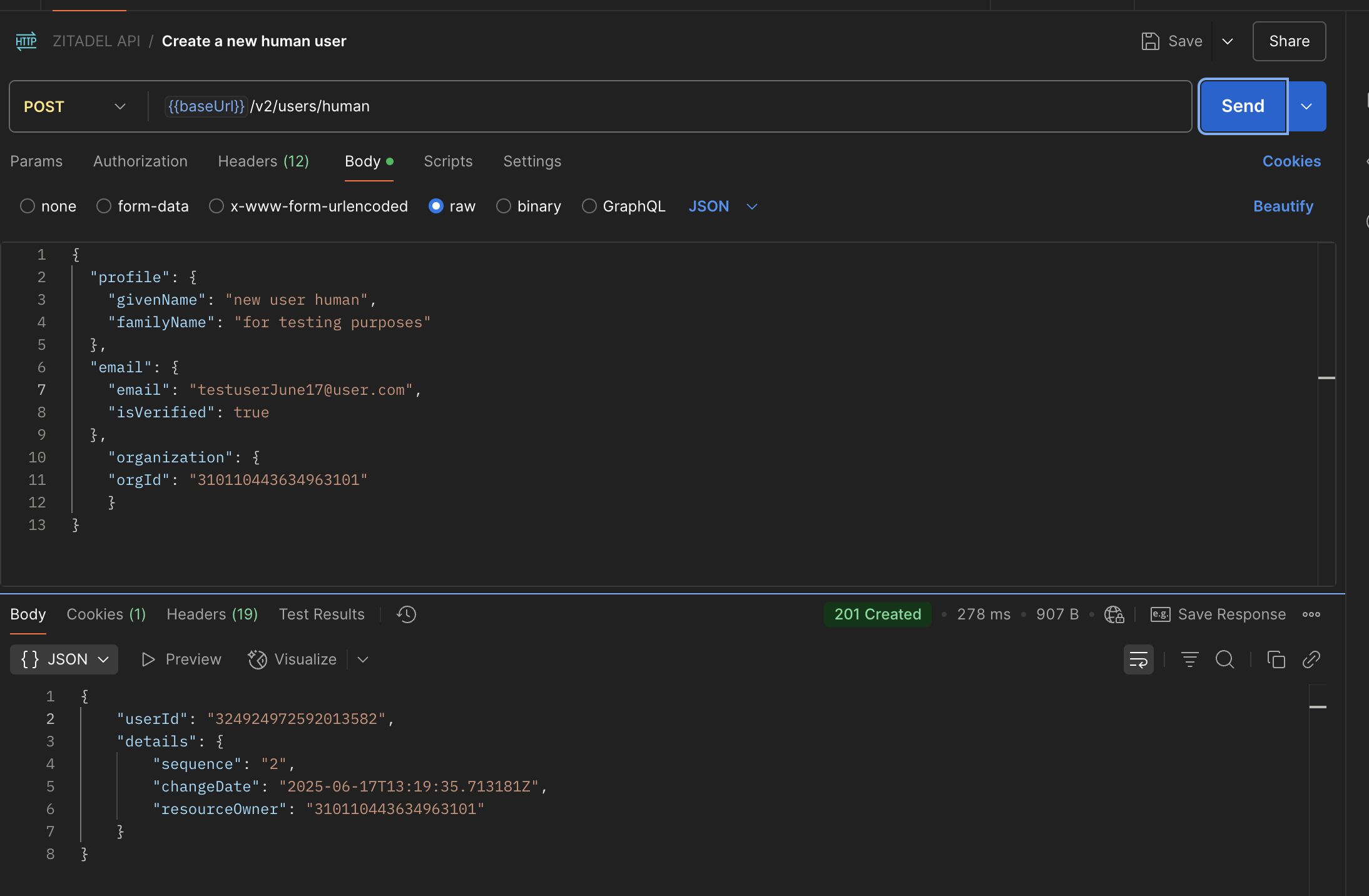Click the filter response icon
1369x896 pixels.
pos(1189,659)
